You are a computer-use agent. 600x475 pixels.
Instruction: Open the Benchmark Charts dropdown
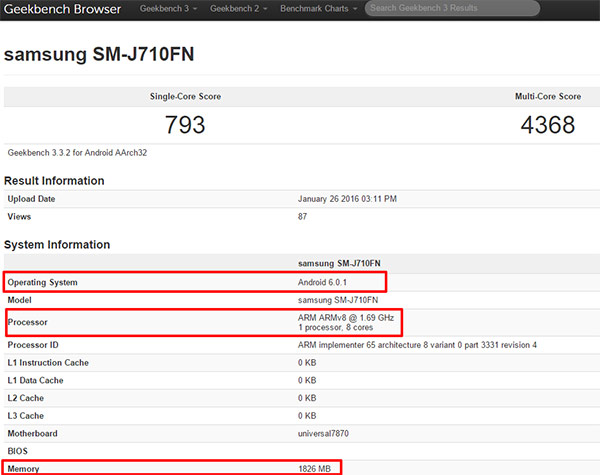point(318,8)
